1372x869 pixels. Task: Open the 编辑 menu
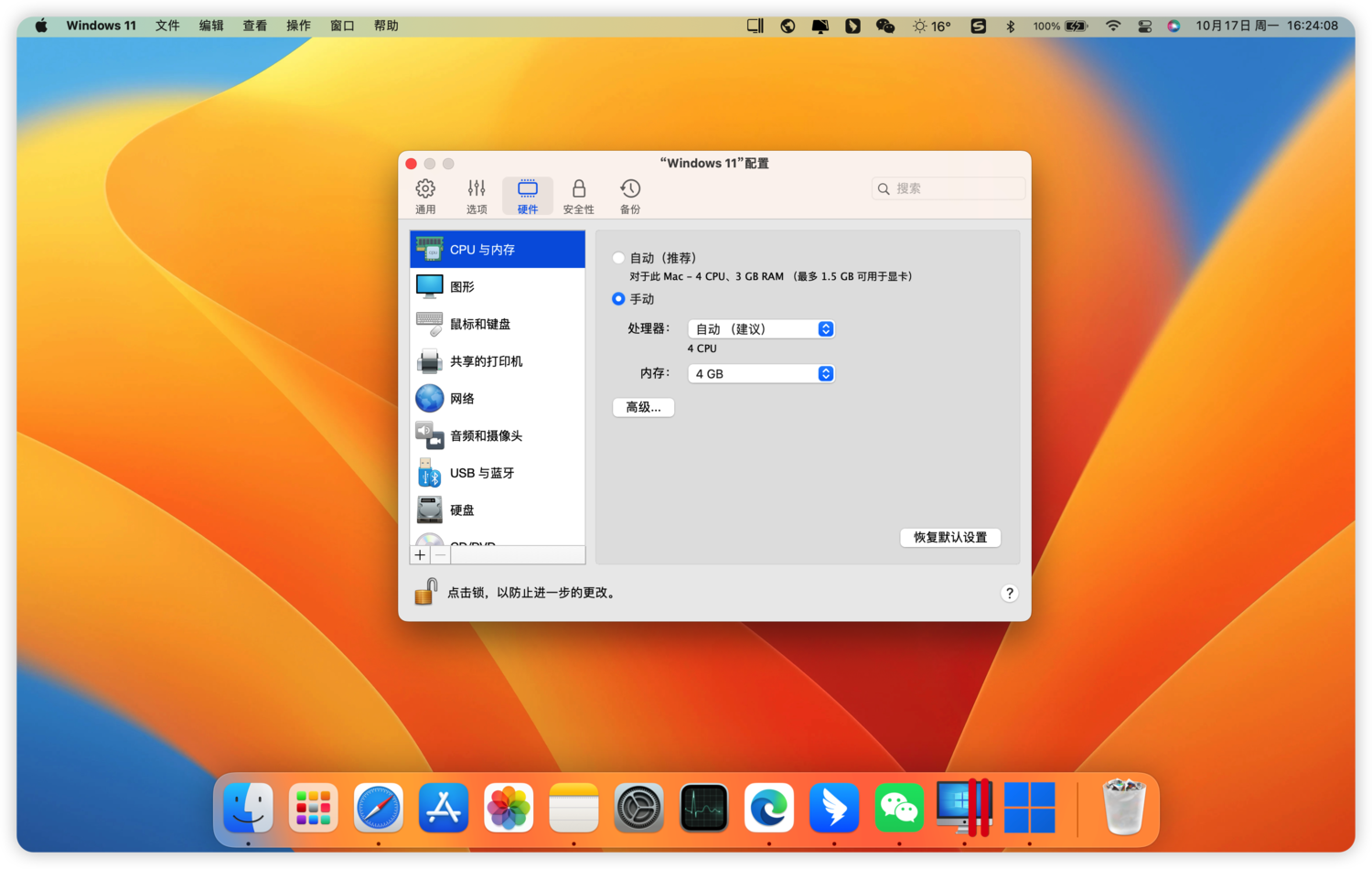211,26
